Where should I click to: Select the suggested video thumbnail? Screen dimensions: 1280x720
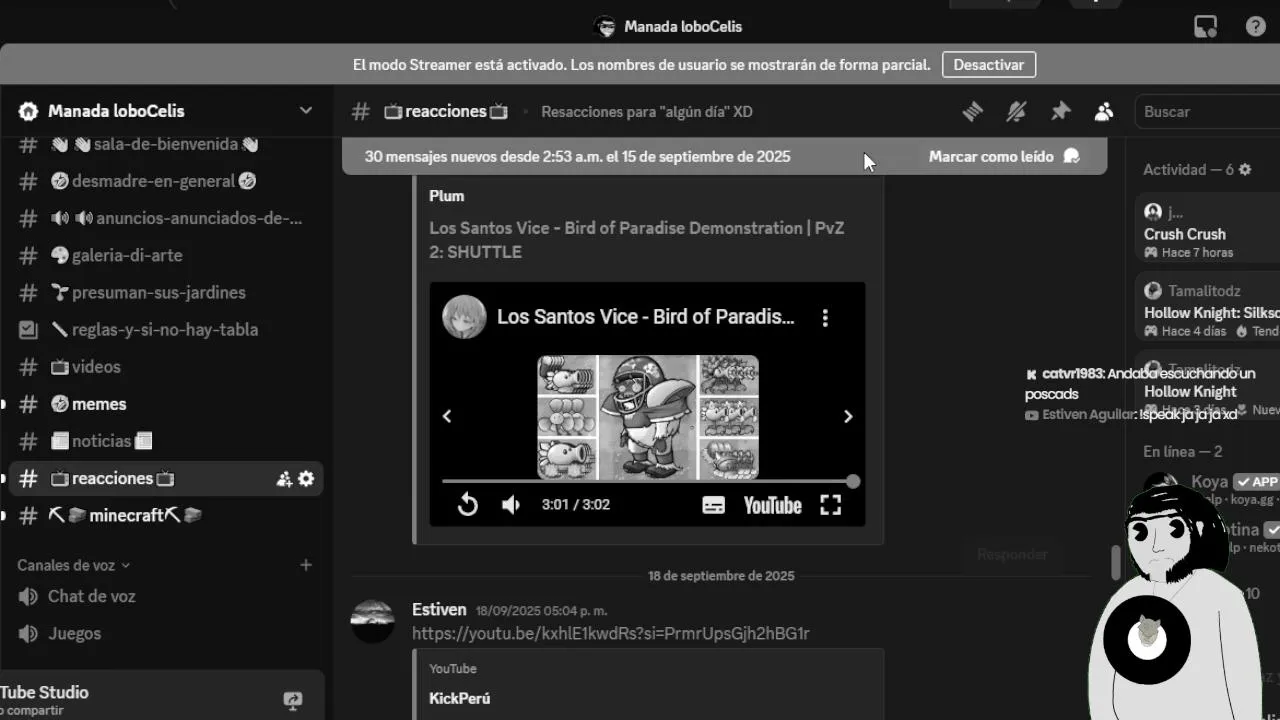(x=648, y=417)
